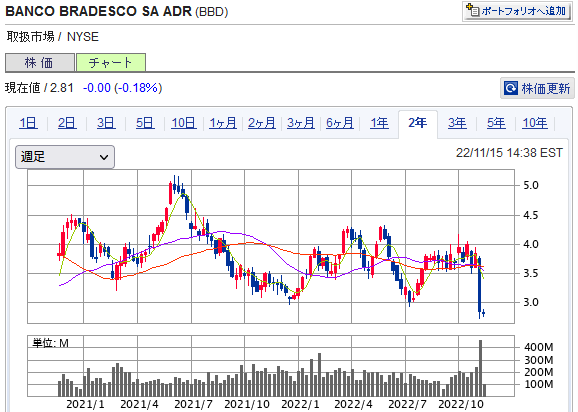Viewport: 578px width, 412px height.
Task: Show the 5日 chart range
Action: pos(145,123)
